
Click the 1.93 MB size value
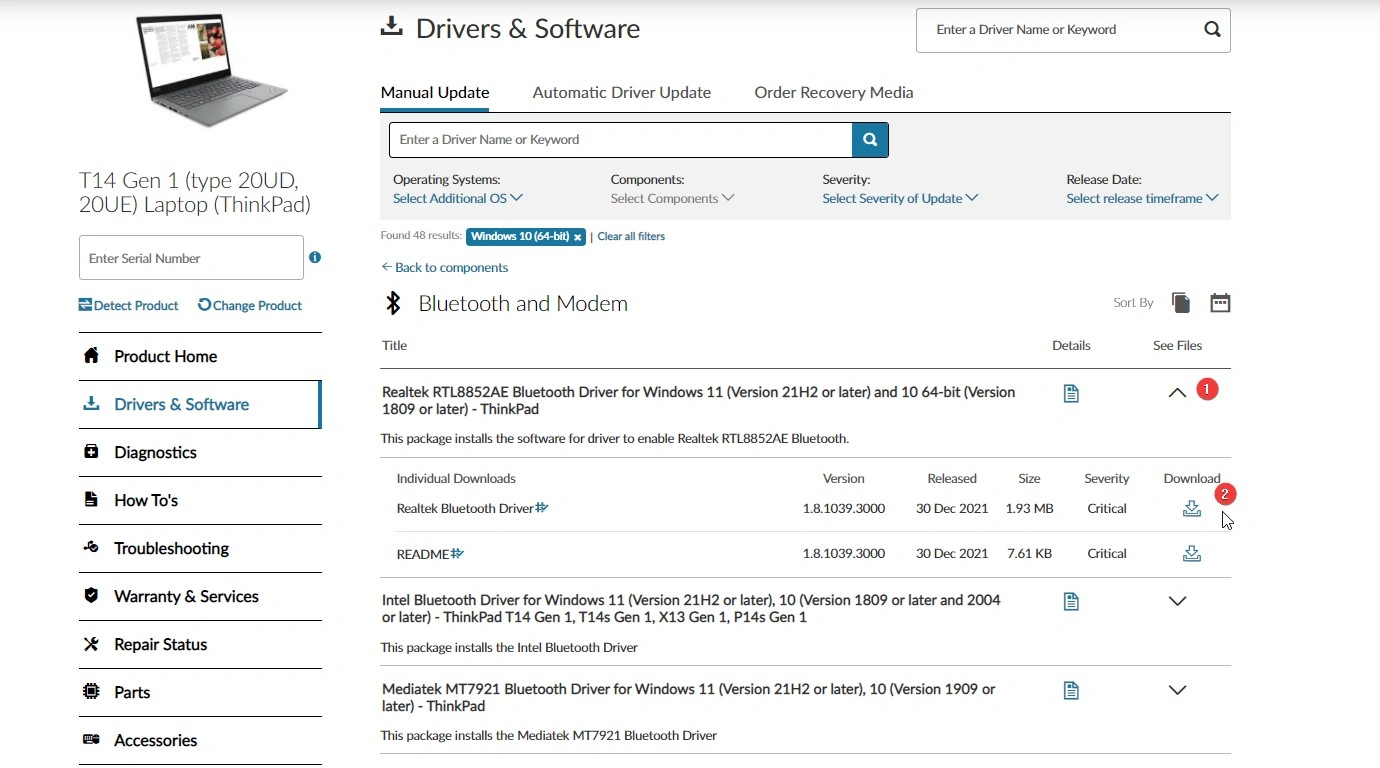1029,508
